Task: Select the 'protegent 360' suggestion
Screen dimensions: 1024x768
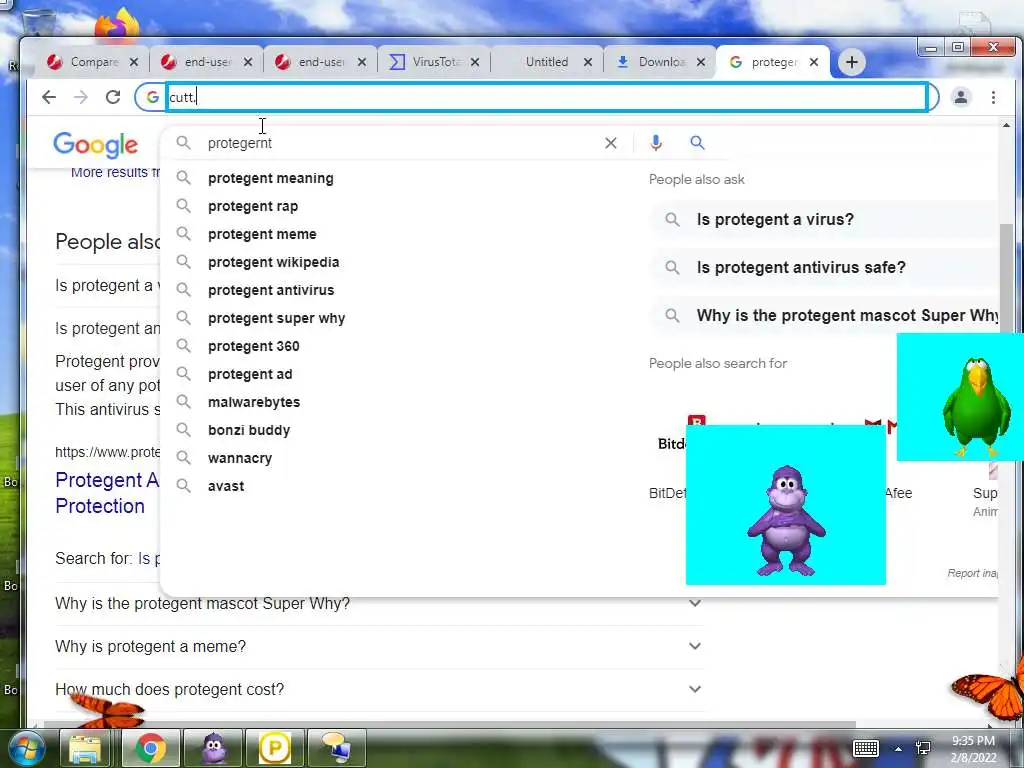Action: point(253,347)
